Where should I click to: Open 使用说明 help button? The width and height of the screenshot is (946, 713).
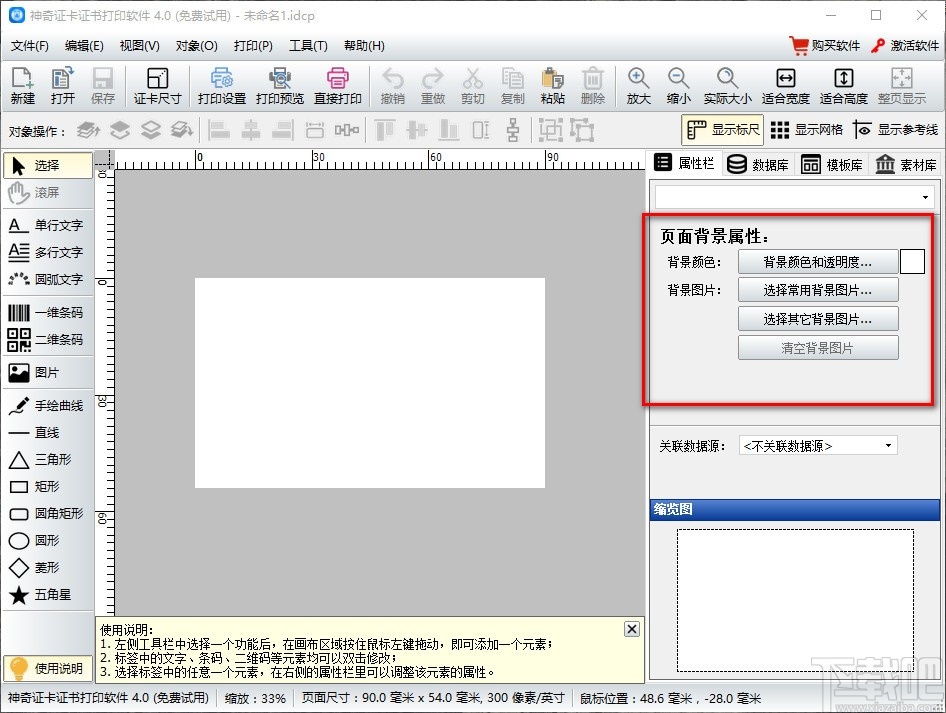click(48, 668)
